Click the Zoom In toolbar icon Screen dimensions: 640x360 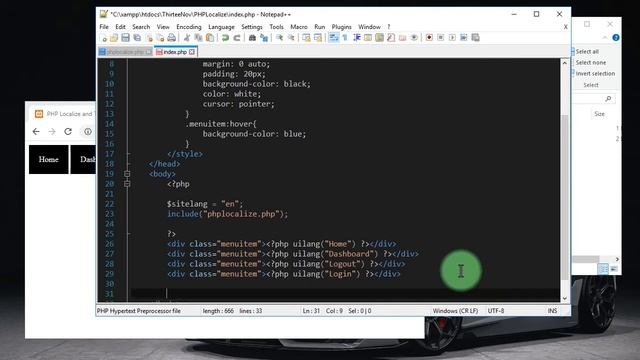pyautogui.click(x=279, y=38)
